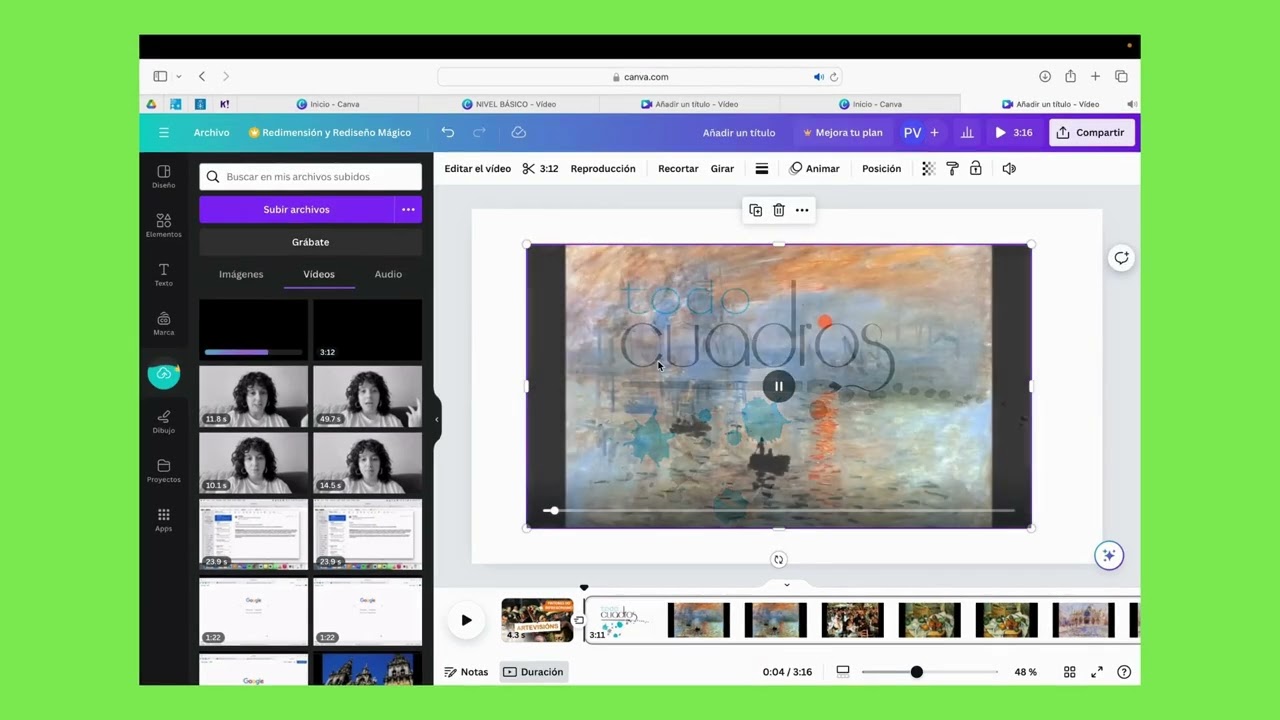Screen dimensions: 1280x720
Task: Open the transparency checkerboard icon
Action: [x=928, y=169]
